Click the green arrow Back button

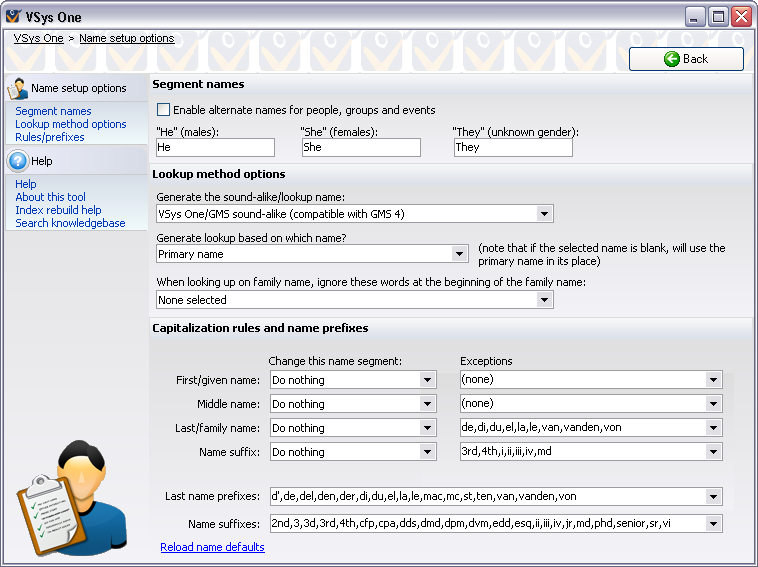pyautogui.click(x=686, y=59)
